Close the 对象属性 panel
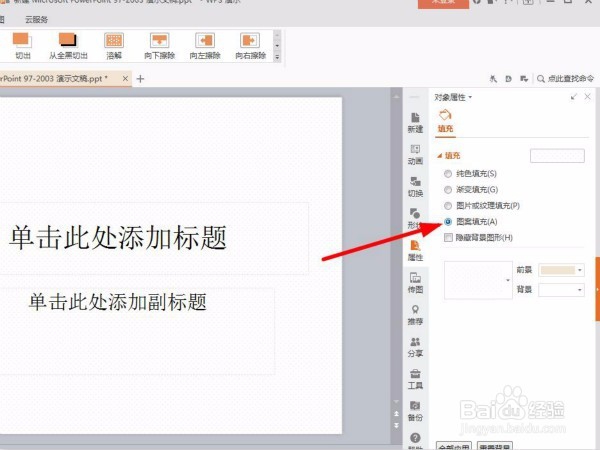 tap(587, 97)
